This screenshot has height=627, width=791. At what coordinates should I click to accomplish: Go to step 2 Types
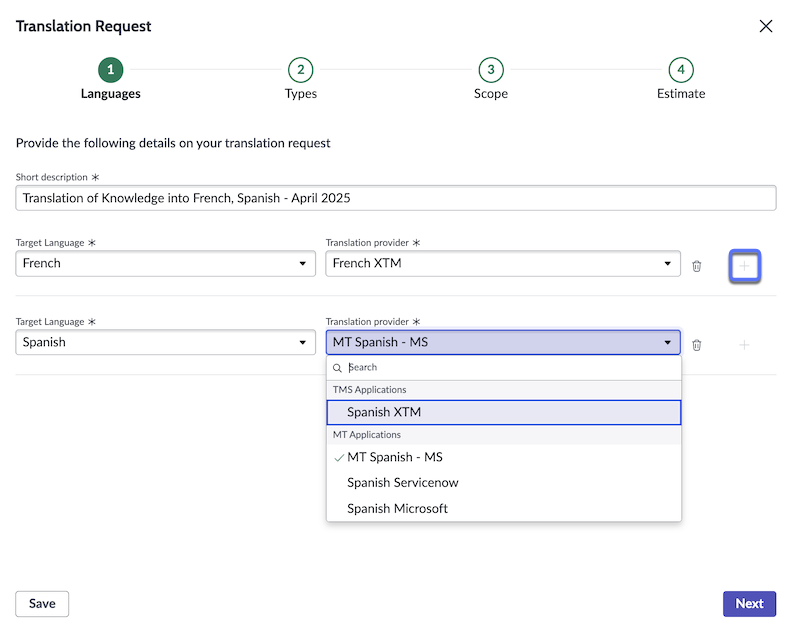(301, 70)
